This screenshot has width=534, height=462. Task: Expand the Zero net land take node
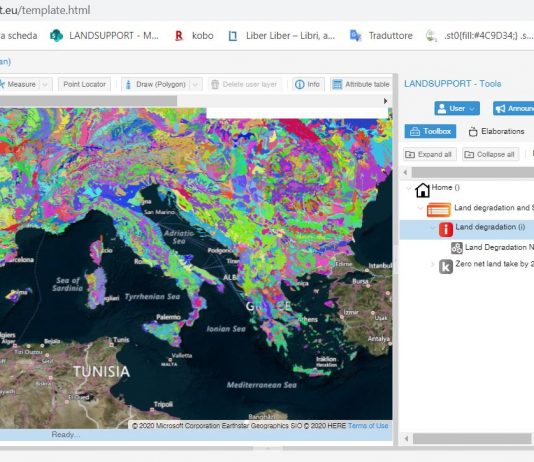[x=433, y=264]
